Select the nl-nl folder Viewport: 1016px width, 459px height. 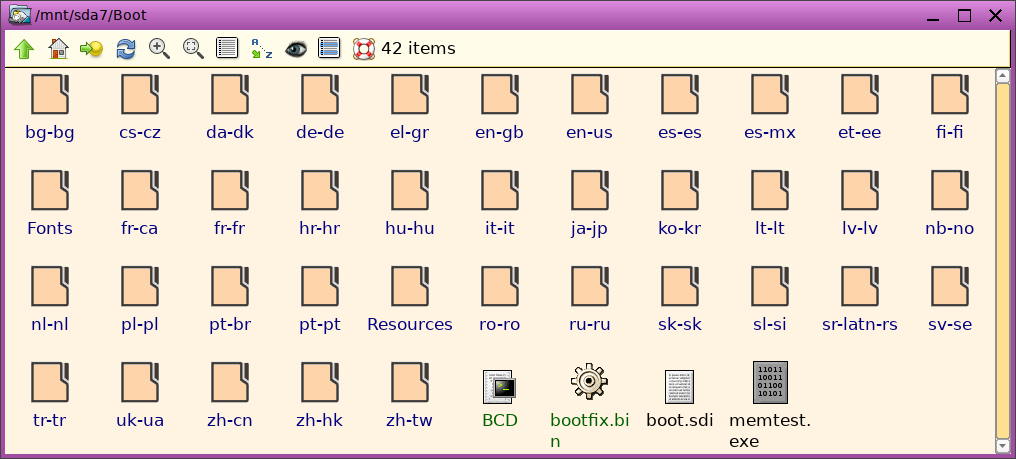pos(50,300)
